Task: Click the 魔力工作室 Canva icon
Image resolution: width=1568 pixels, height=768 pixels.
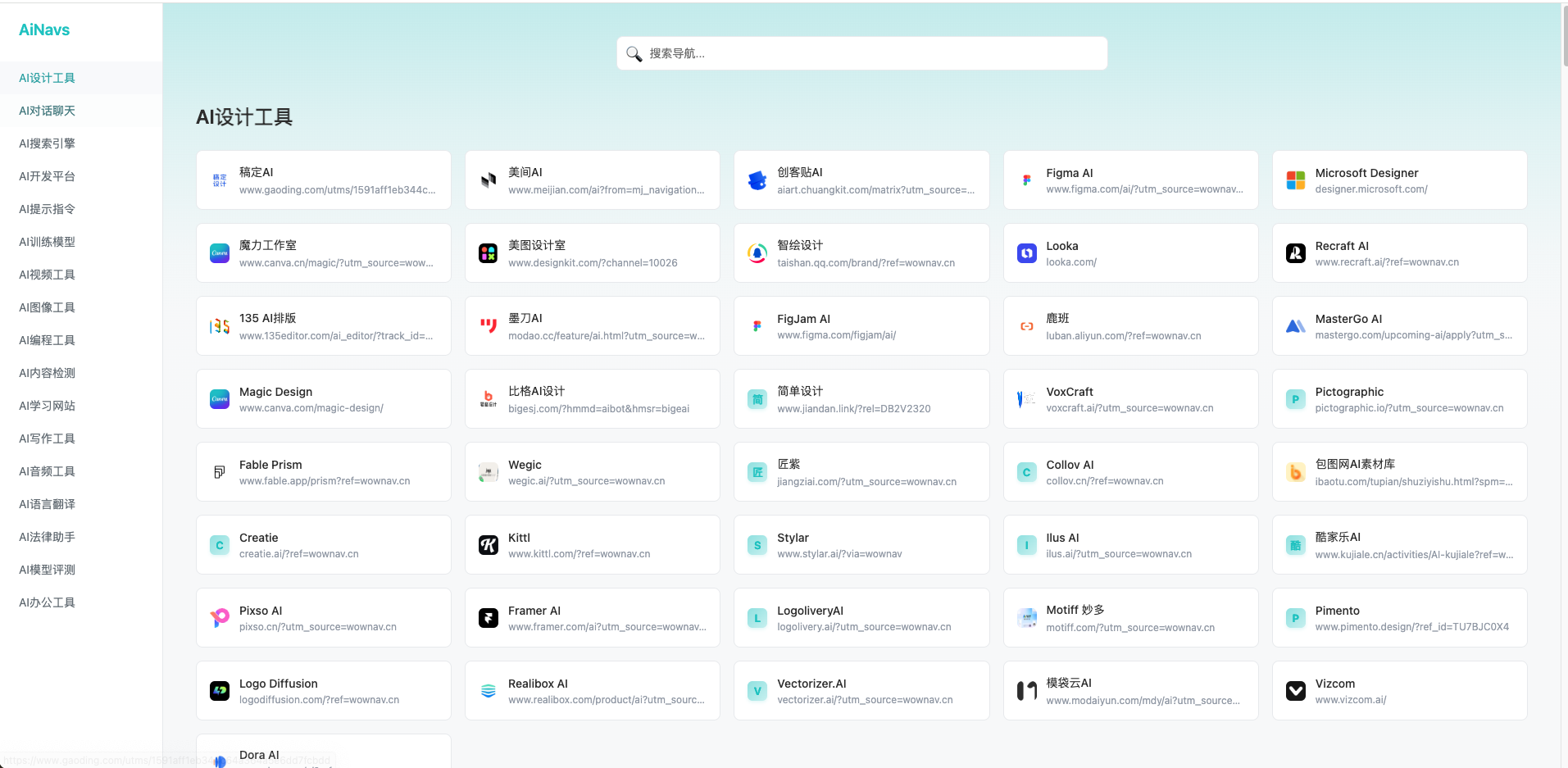Action: click(220, 253)
